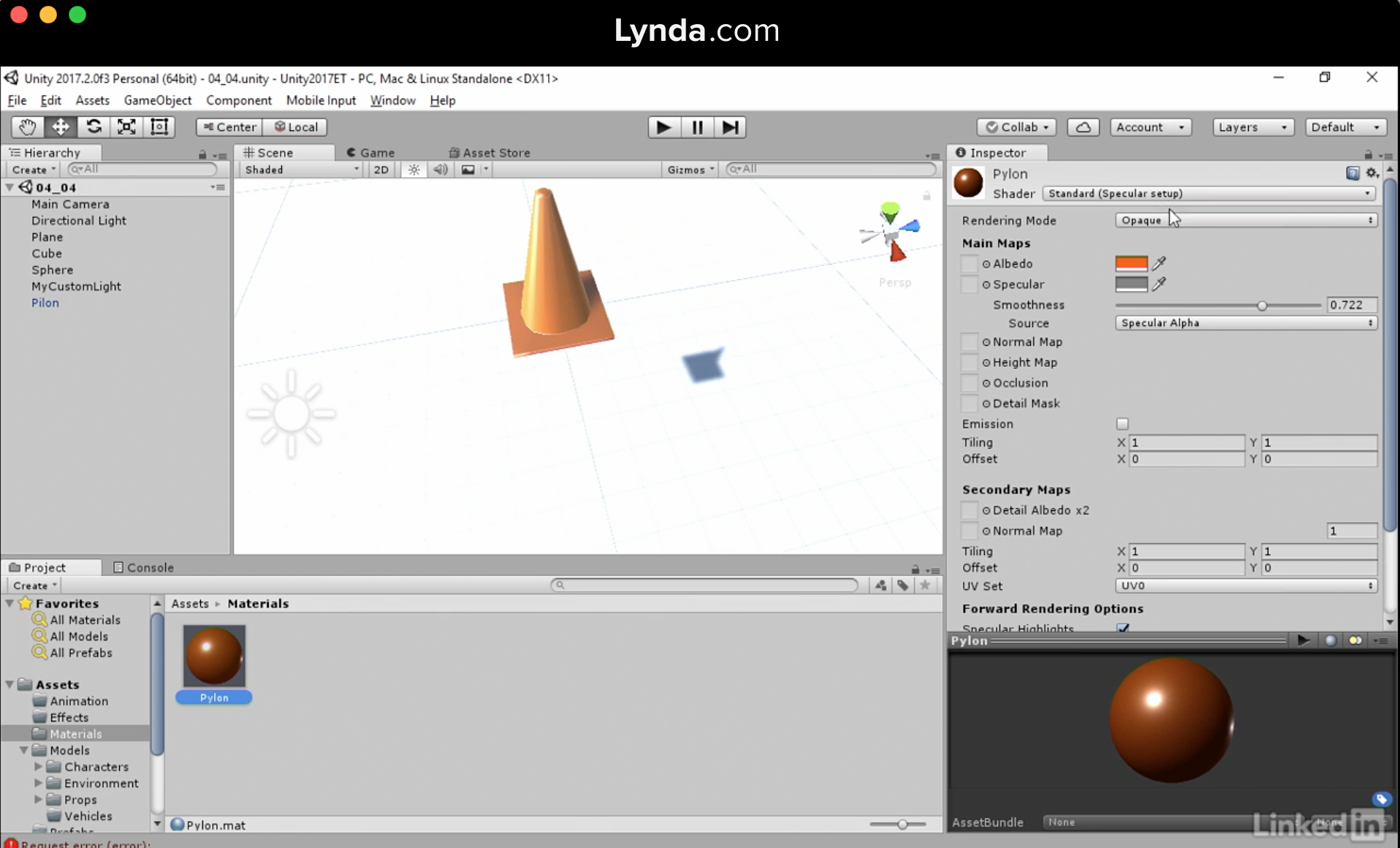Pick Specular color with eyedropper
This screenshot has width=1400, height=848.
coord(1159,284)
